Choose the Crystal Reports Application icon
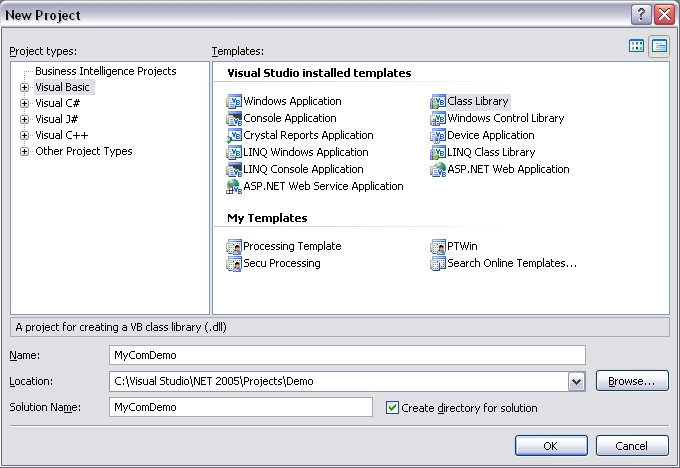This screenshot has width=680, height=468. [x=234, y=135]
